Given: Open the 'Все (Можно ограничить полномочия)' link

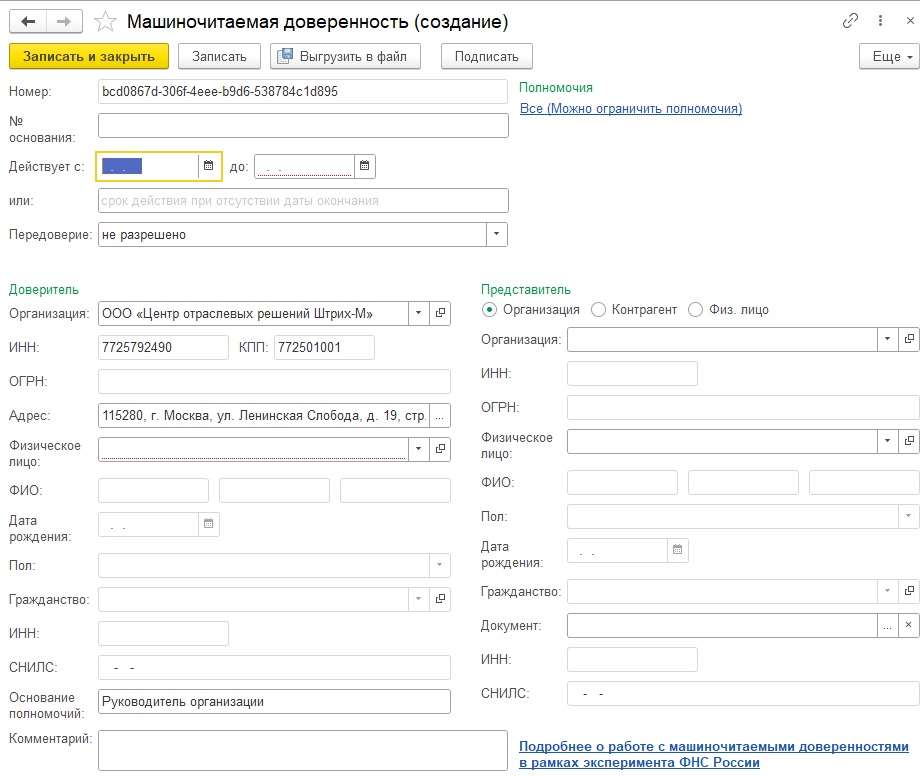Looking at the screenshot, I should [x=630, y=108].
